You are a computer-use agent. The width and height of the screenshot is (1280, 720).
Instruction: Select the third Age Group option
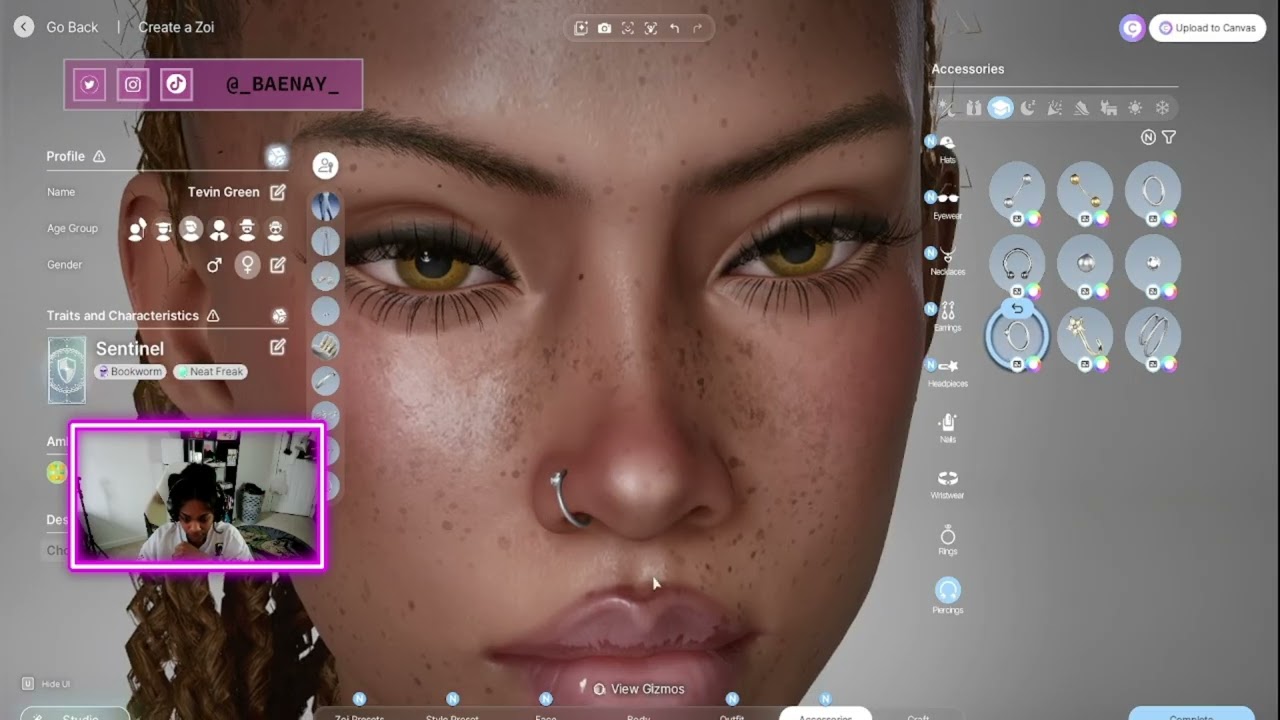[x=191, y=229]
